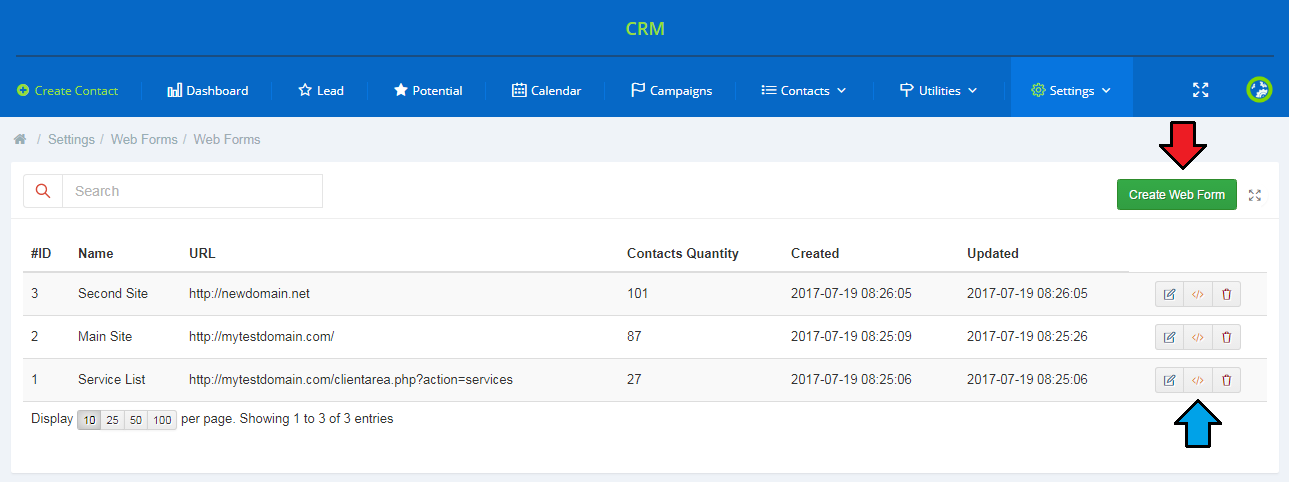The width and height of the screenshot is (1289, 482).
Task: Select the Main Site name cell
Action: coord(105,337)
